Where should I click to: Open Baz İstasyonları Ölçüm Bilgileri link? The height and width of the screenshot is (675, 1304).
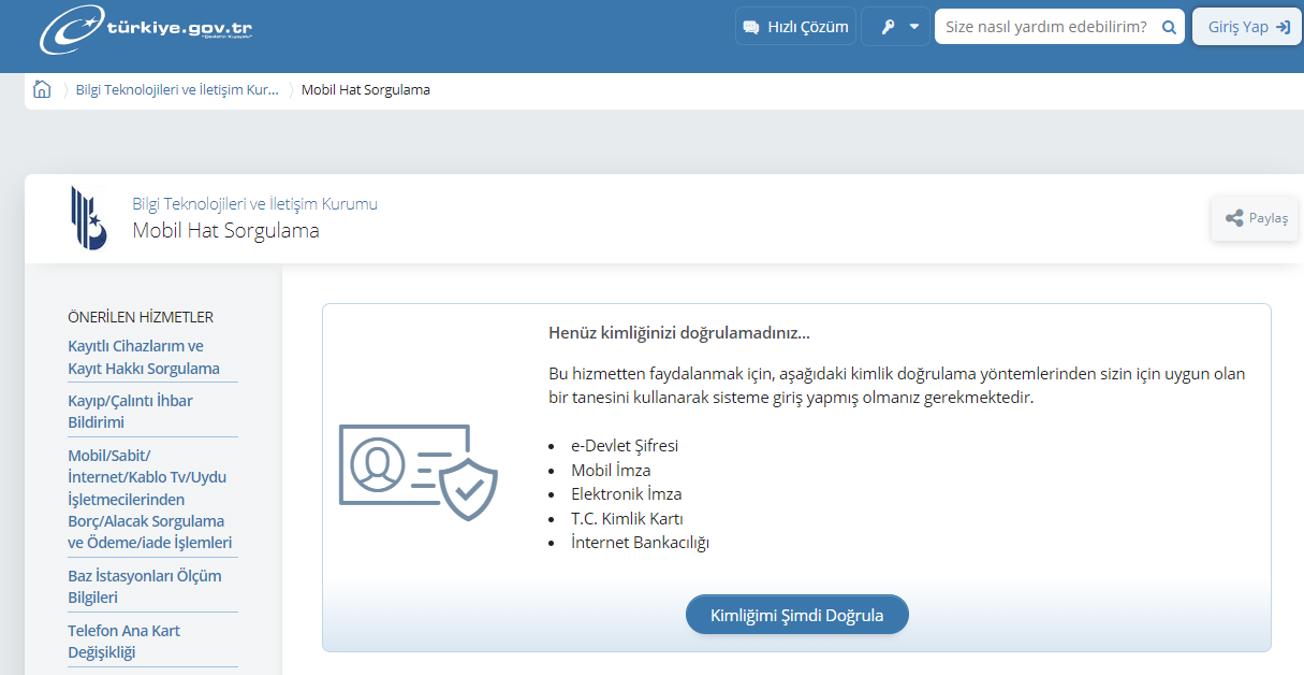tap(144, 586)
